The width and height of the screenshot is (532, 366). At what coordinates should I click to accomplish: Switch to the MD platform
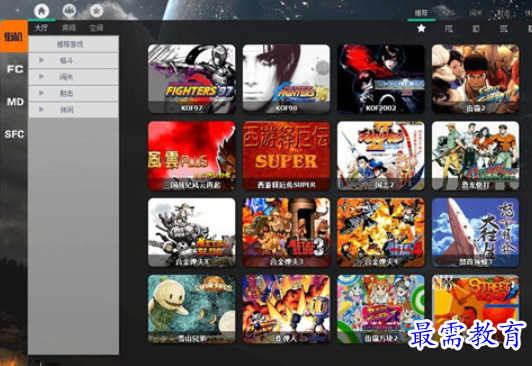[x=15, y=102]
